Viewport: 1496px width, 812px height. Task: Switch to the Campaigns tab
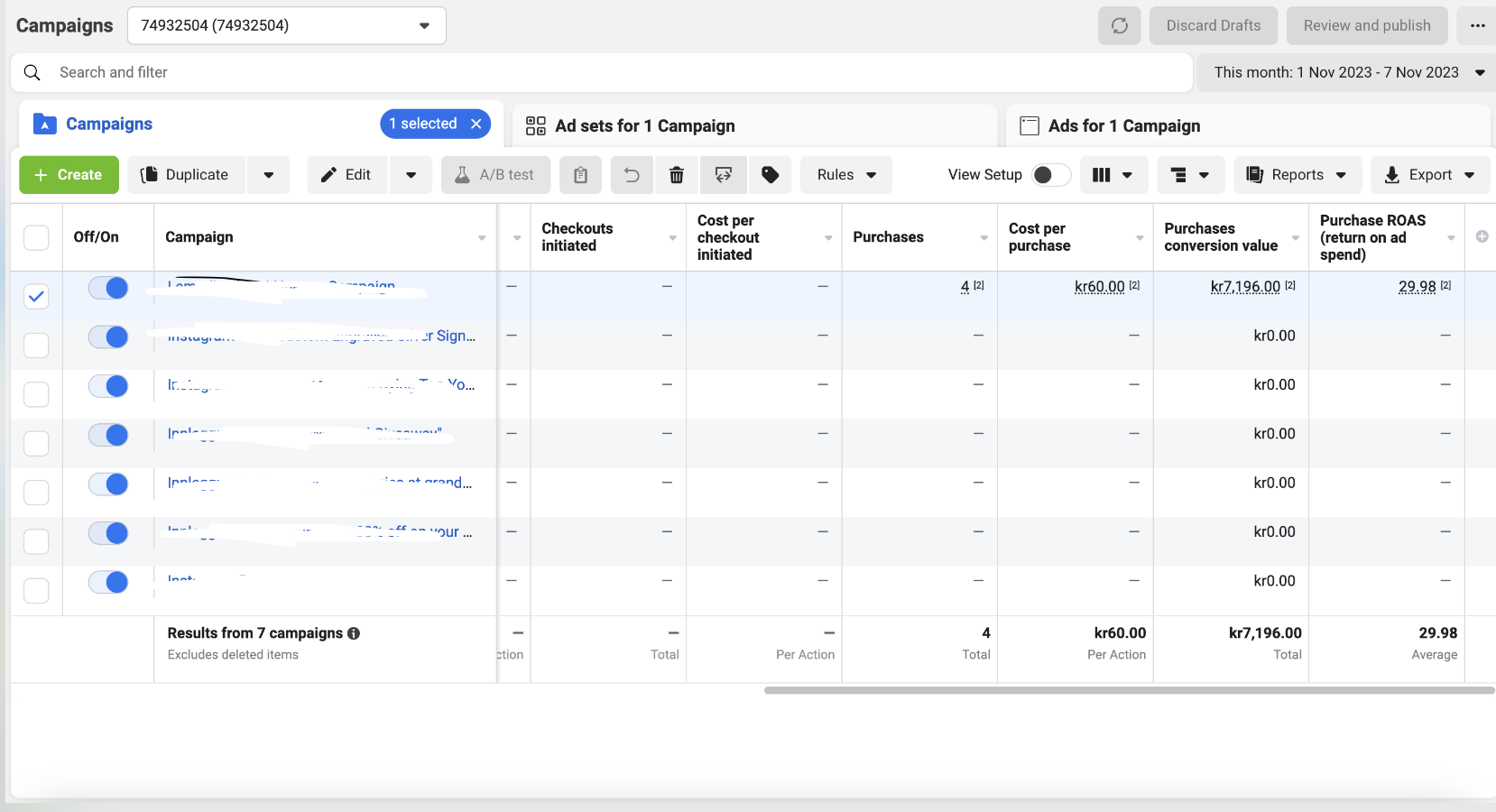pyautogui.click(x=109, y=124)
